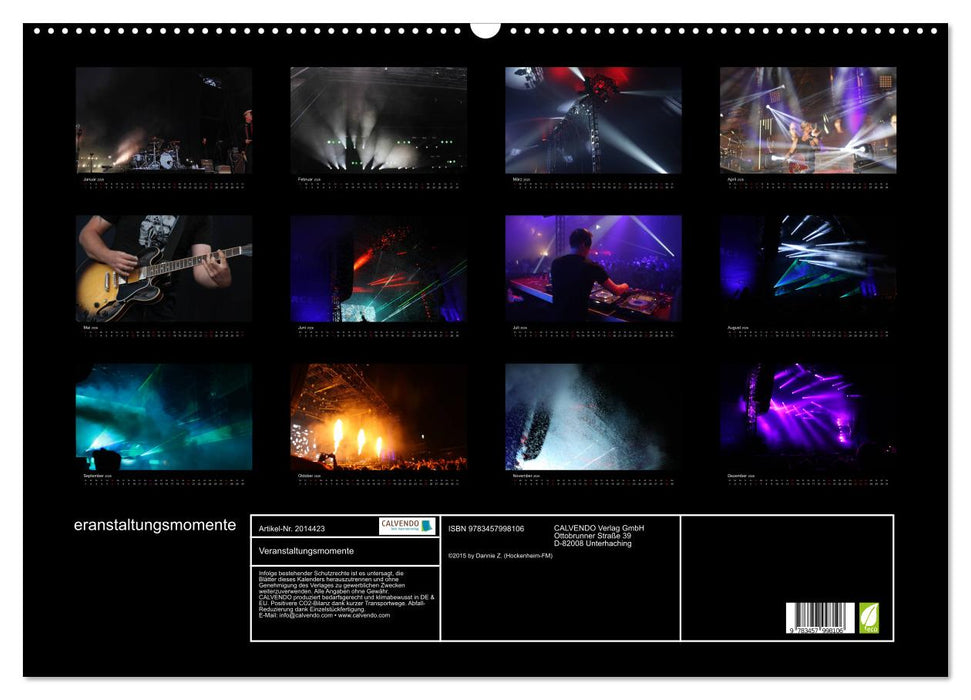
Task: Select the March red lighting truss photo
Action: [593, 120]
